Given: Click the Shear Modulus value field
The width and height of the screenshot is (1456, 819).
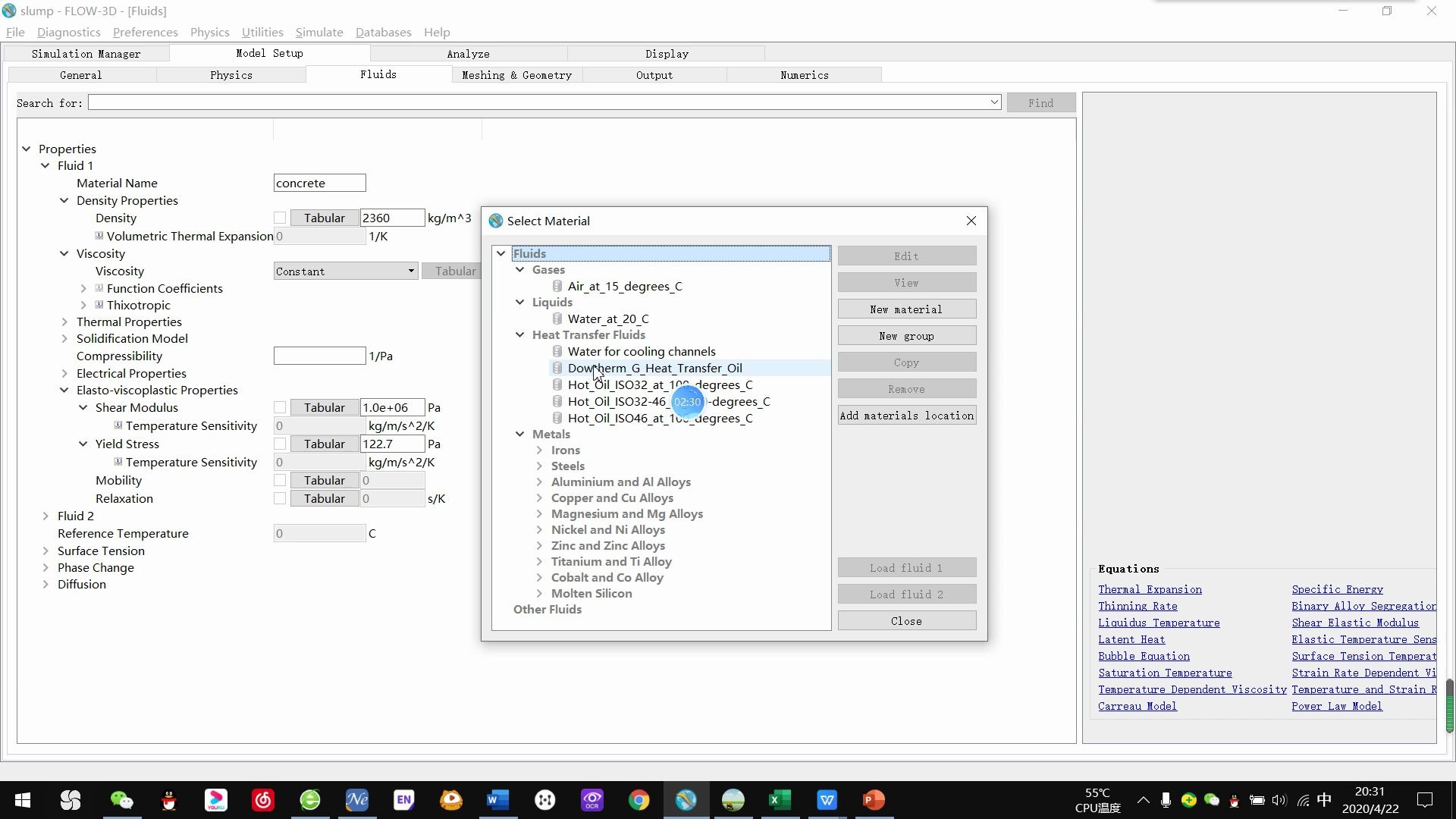Looking at the screenshot, I should [391, 408].
